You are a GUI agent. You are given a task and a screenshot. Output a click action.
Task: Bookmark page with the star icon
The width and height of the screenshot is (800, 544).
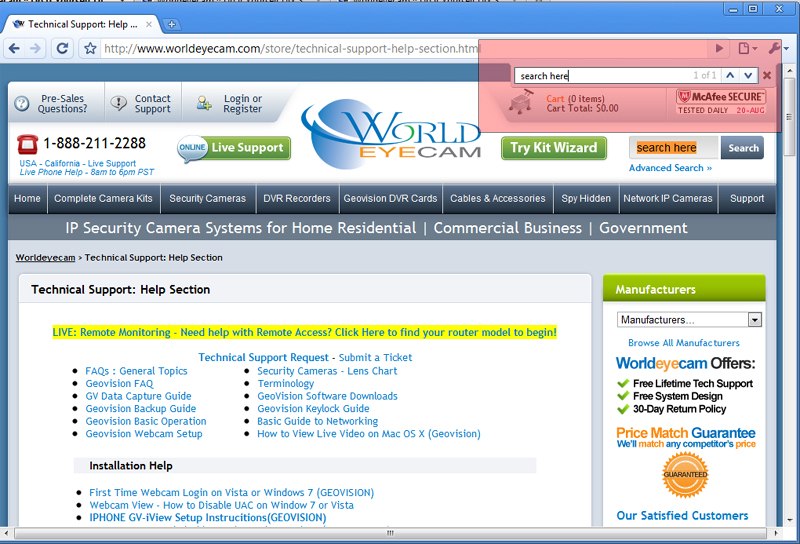[90, 48]
